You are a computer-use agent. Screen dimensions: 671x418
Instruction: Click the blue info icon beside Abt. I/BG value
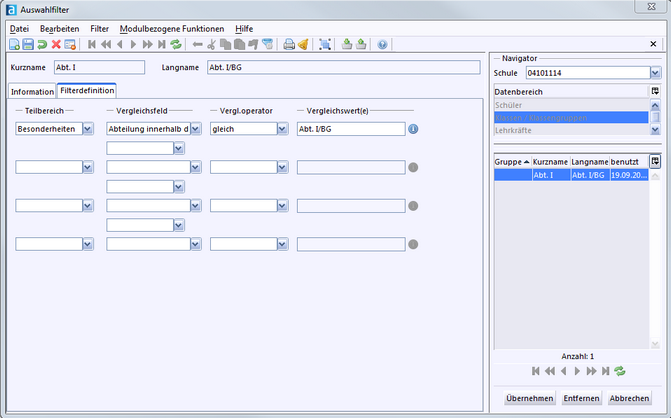click(x=412, y=129)
